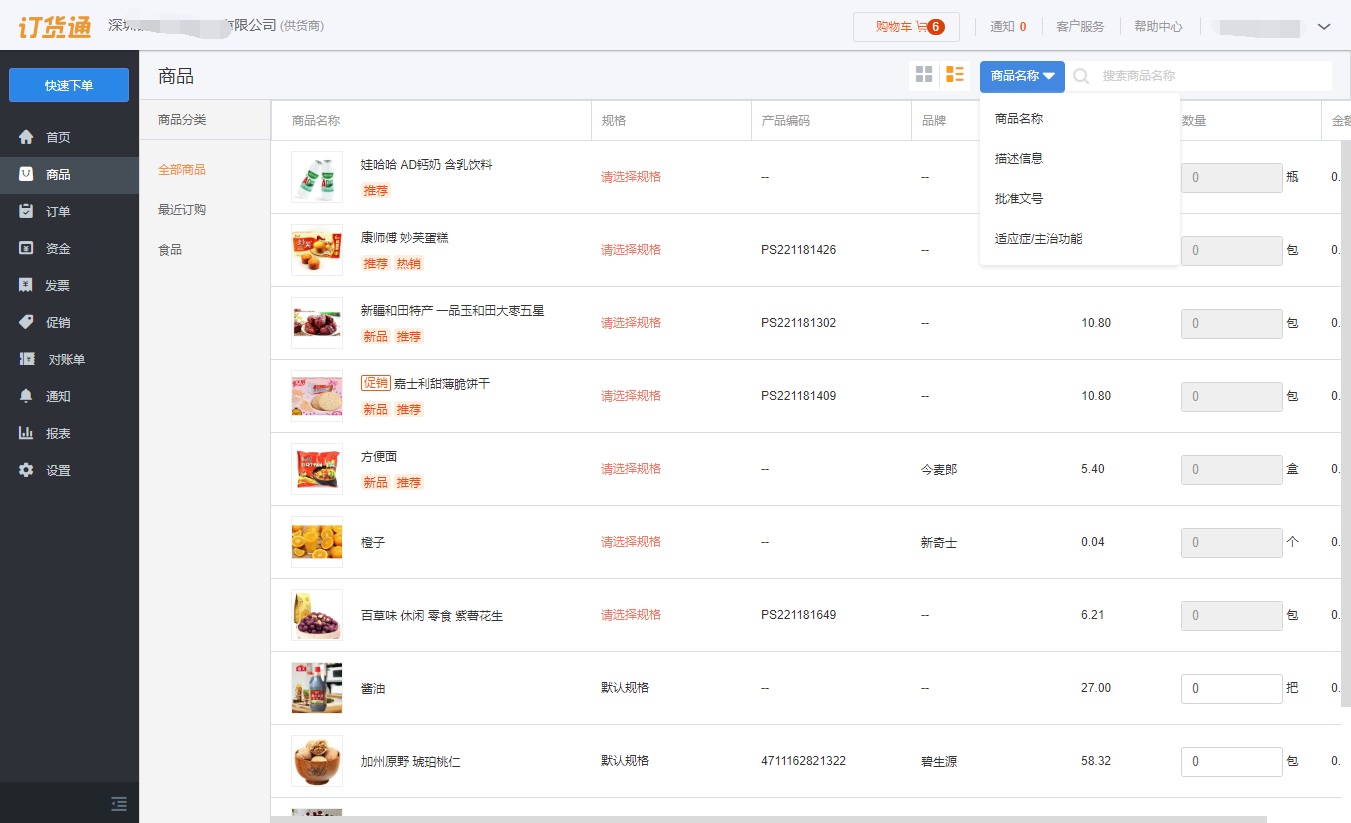Open the 发票 invoice sidebar icon
This screenshot has width=1351, height=823.
pyautogui.click(x=26, y=285)
